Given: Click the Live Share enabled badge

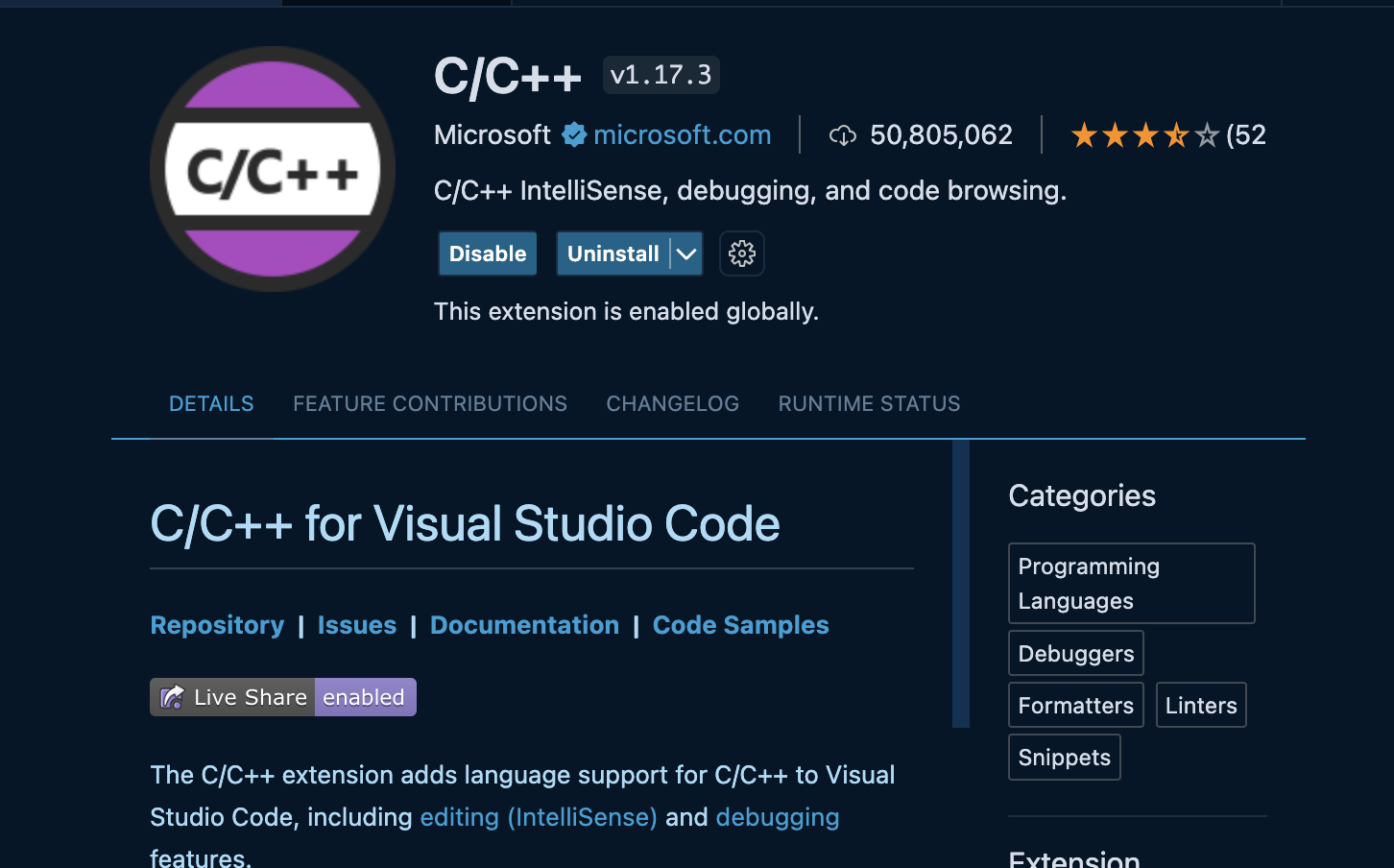Looking at the screenshot, I should click(283, 697).
